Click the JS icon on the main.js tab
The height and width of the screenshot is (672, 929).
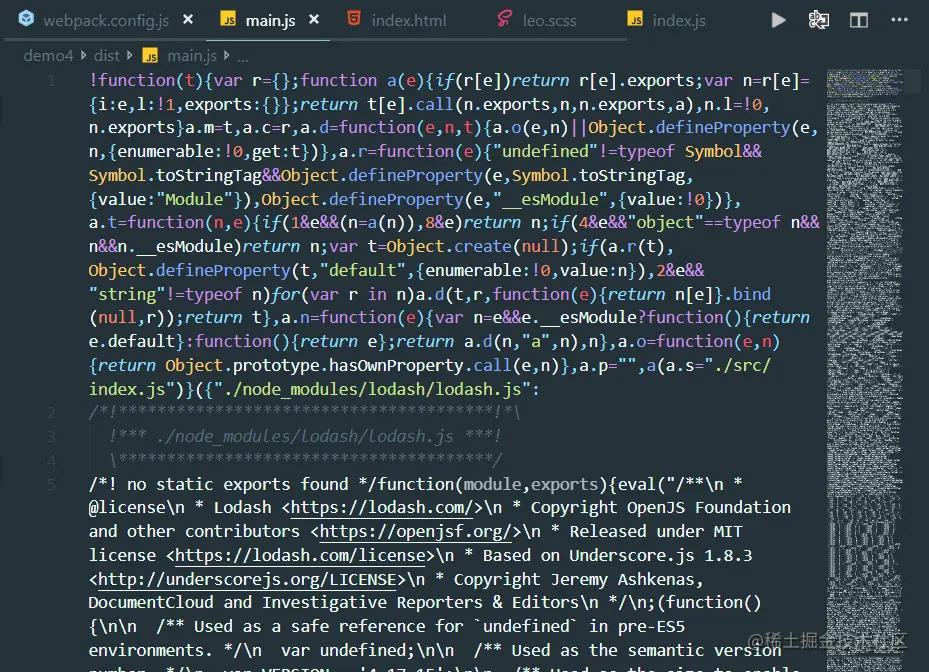tap(228, 18)
